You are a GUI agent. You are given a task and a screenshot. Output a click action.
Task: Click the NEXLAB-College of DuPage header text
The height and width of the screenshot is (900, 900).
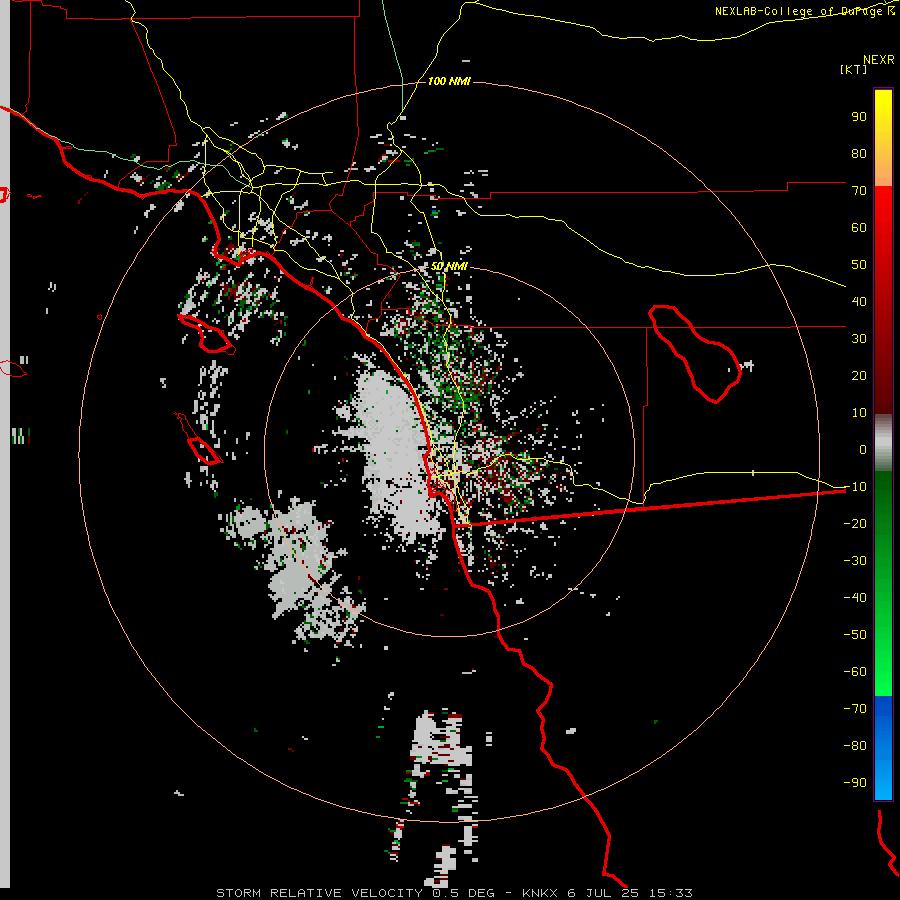pyautogui.click(x=804, y=11)
